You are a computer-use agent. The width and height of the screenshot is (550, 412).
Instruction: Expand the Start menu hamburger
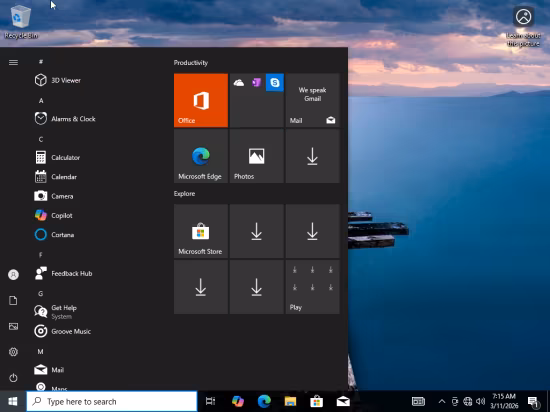click(x=13, y=62)
